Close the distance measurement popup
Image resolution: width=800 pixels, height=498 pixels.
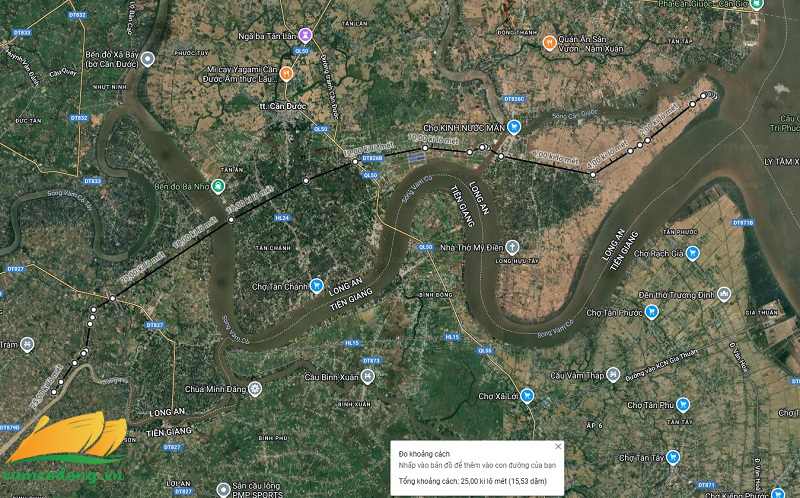(558, 446)
